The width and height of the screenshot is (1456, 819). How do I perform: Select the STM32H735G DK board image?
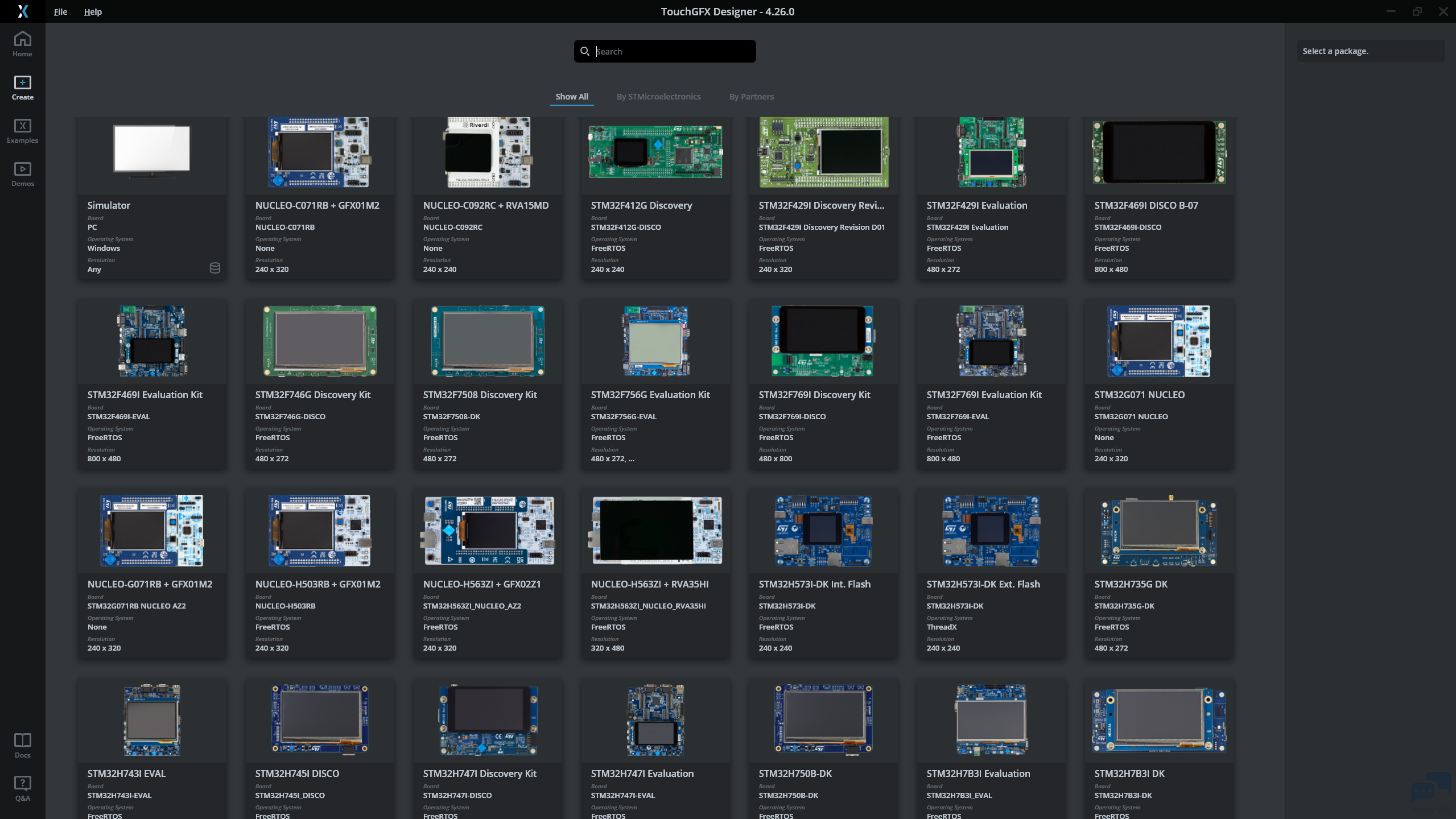point(1159,531)
